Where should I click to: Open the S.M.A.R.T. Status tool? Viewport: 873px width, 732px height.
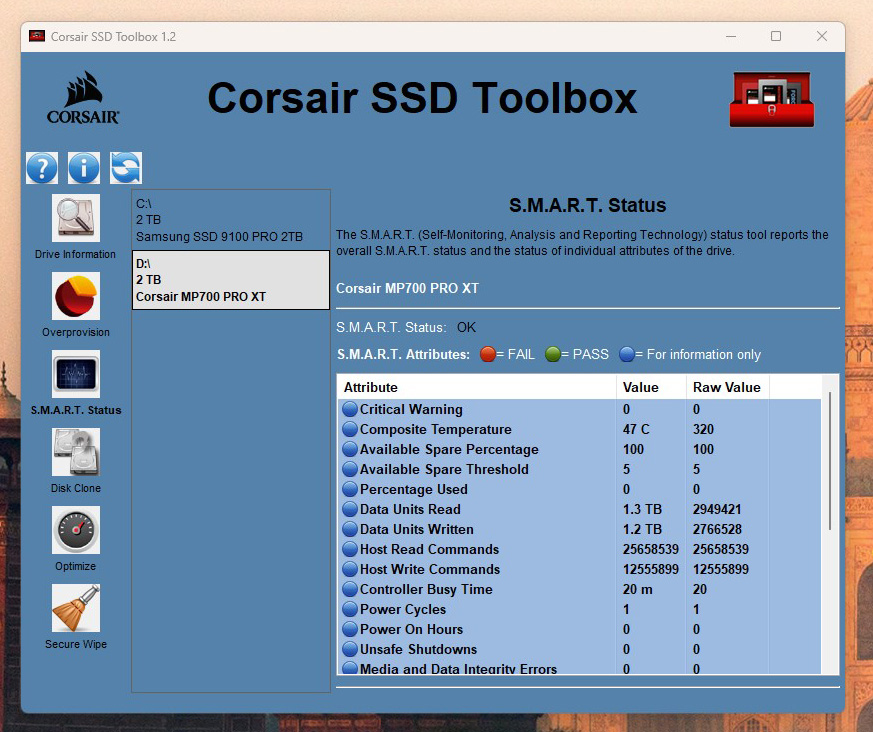coord(76,374)
